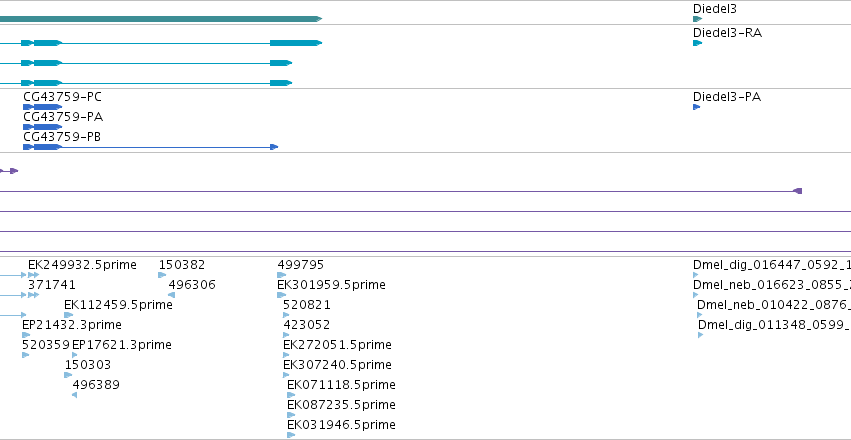Select the Diedel3 gene label

(714, 9)
